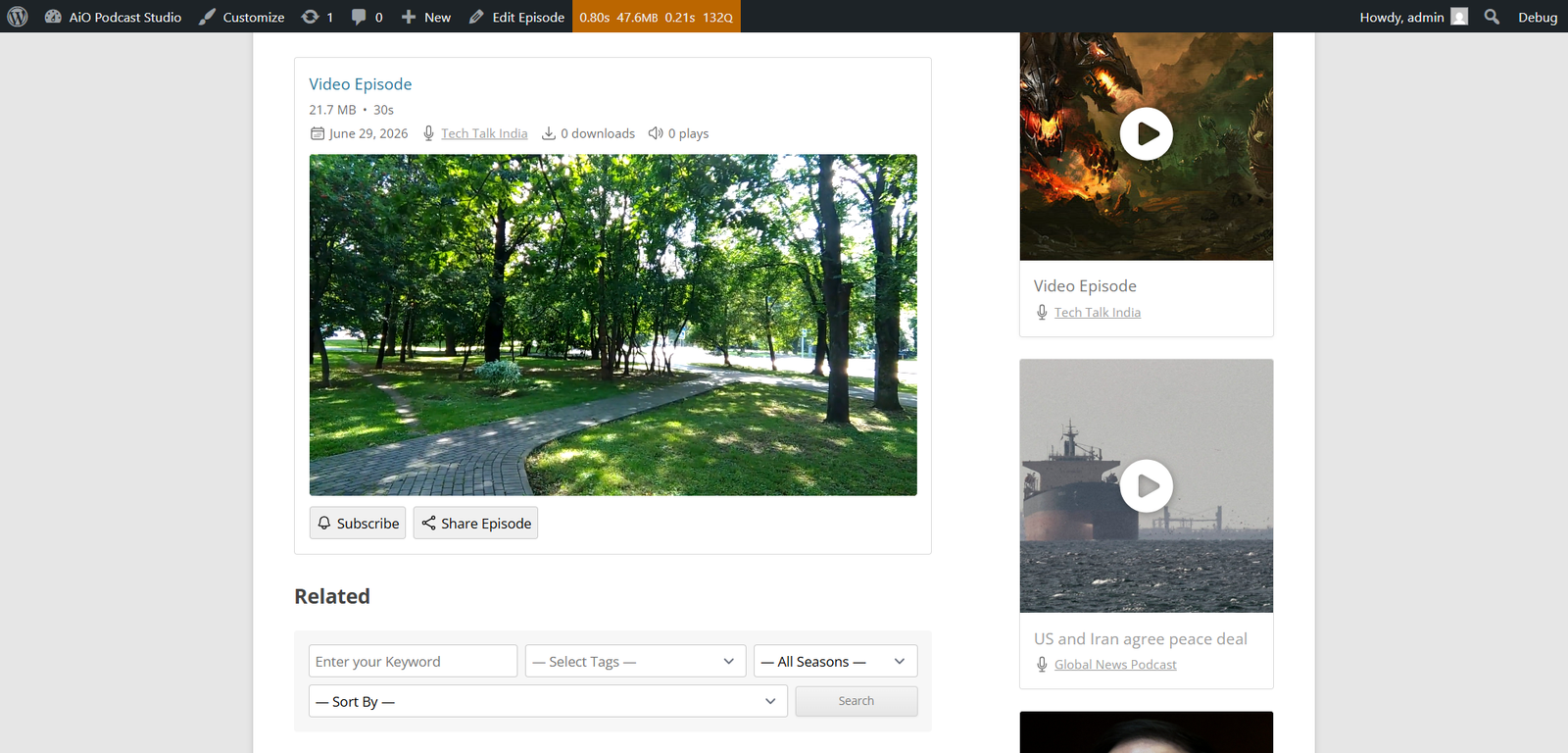Image resolution: width=1568 pixels, height=753 pixels.
Task: Click the Share Episode button
Action: (475, 523)
